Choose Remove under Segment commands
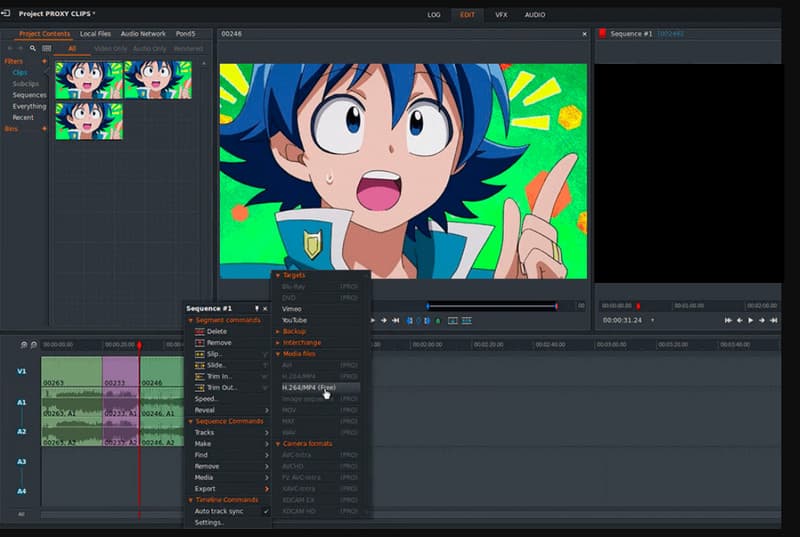This screenshot has height=537, width=800. [219, 343]
